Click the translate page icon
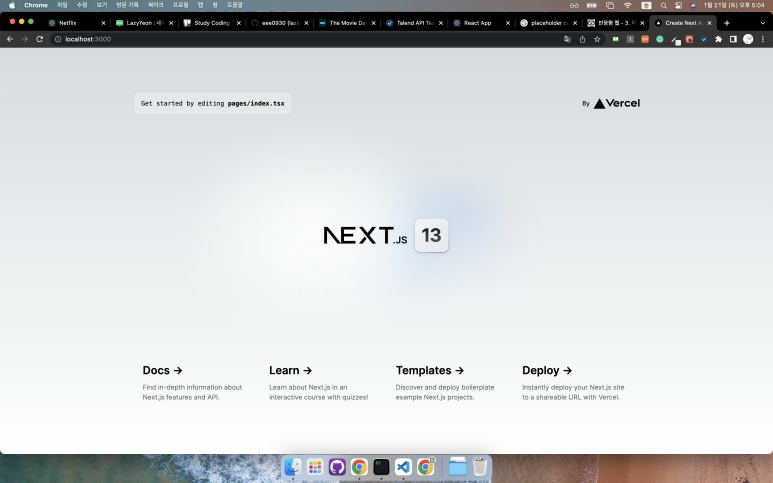Screen dimensions: 773x483 [x=567, y=39]
